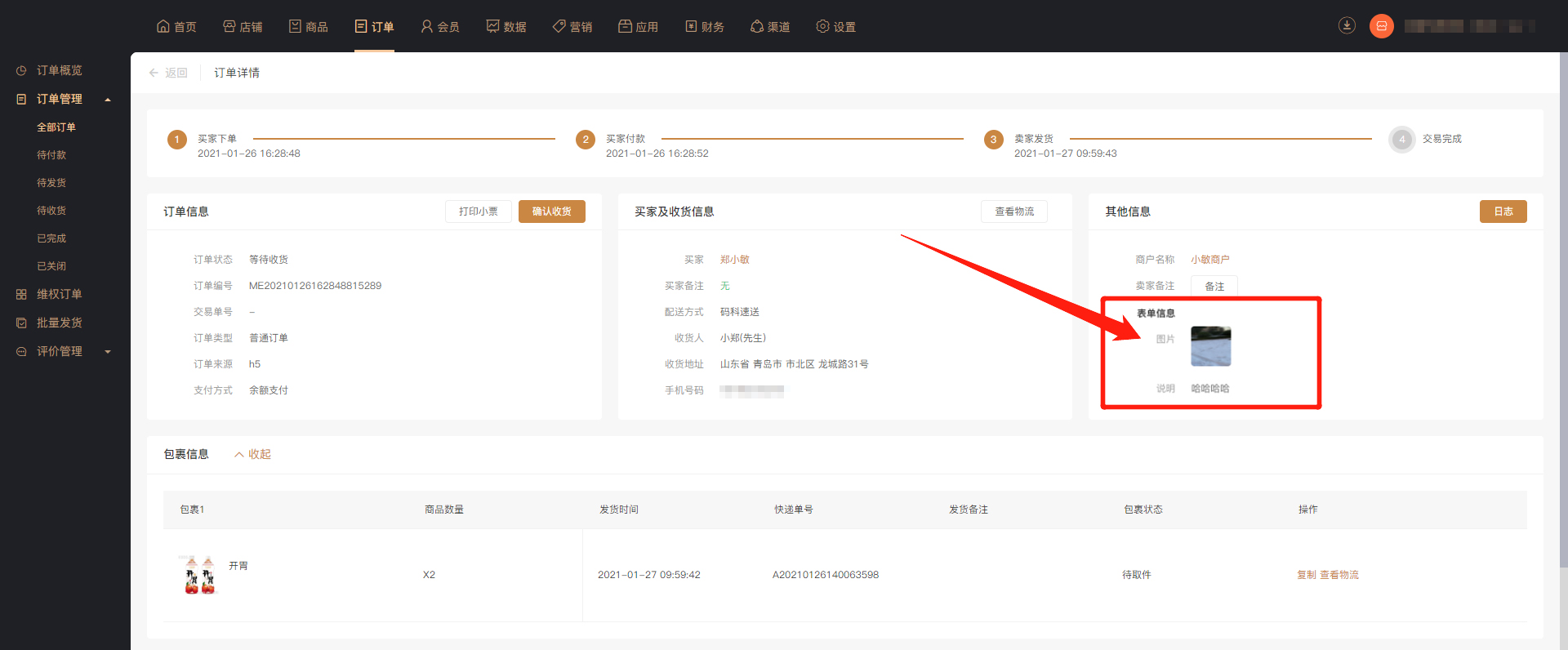
Task: Click the 备注 seller remark button
Action: coord(1214,286)
